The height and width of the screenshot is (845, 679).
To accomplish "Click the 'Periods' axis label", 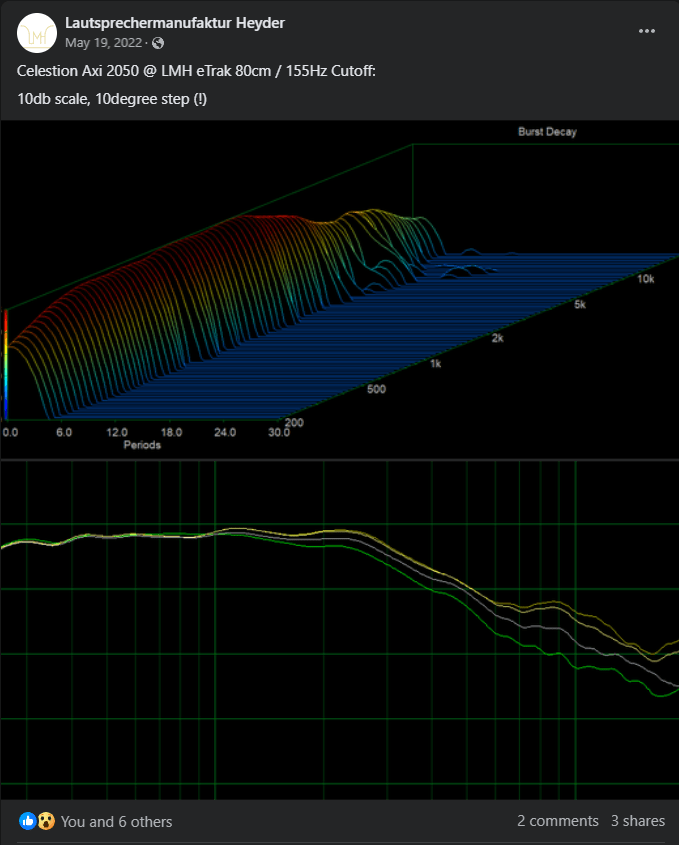I will 142,445.
